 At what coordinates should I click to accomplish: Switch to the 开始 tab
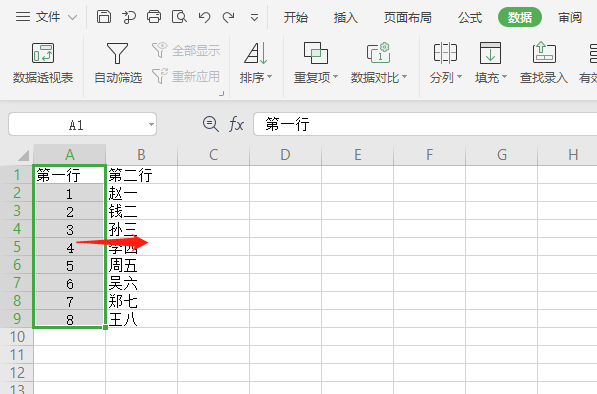296,18
